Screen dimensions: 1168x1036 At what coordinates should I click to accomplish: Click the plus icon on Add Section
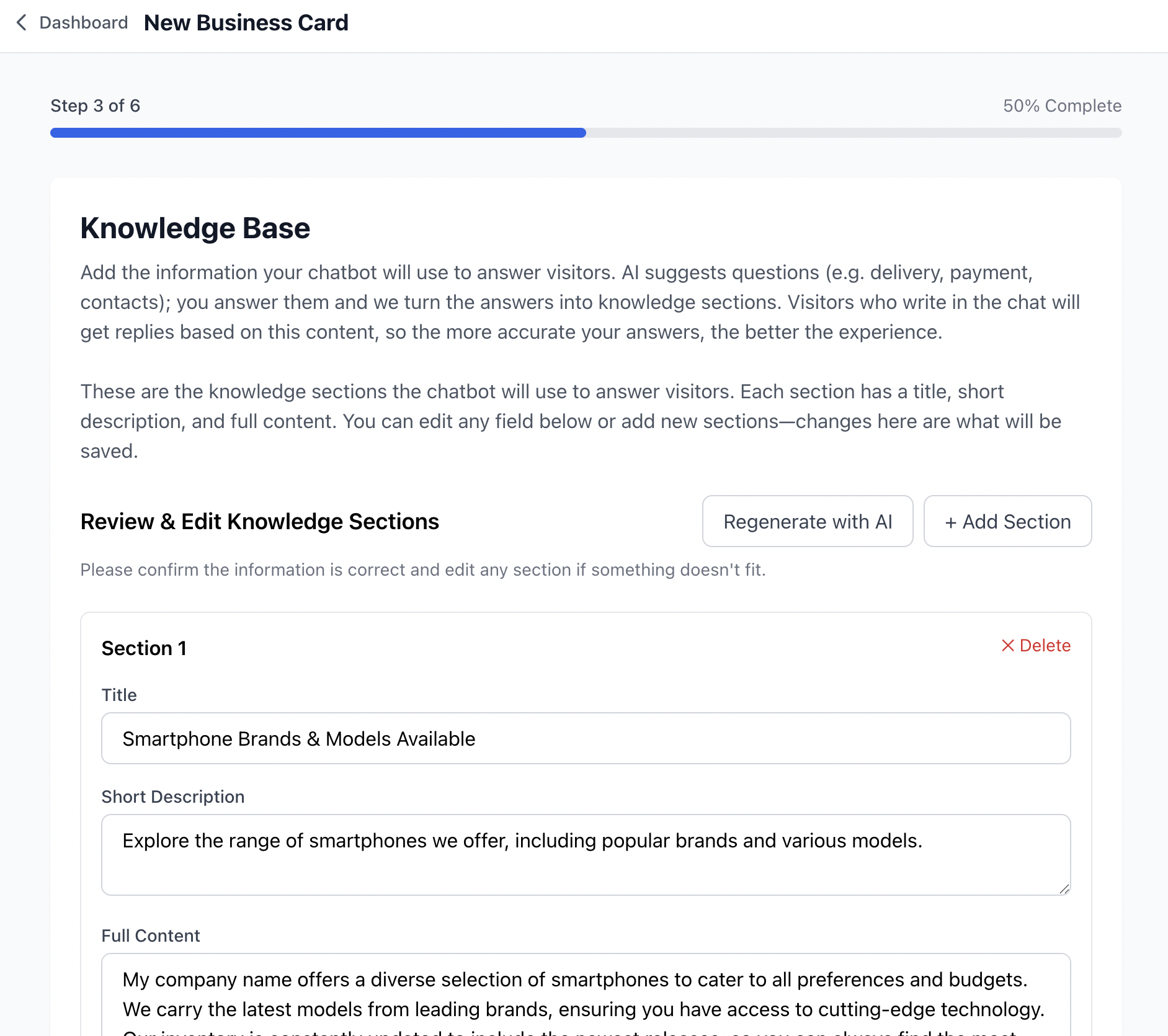point(950,522)
